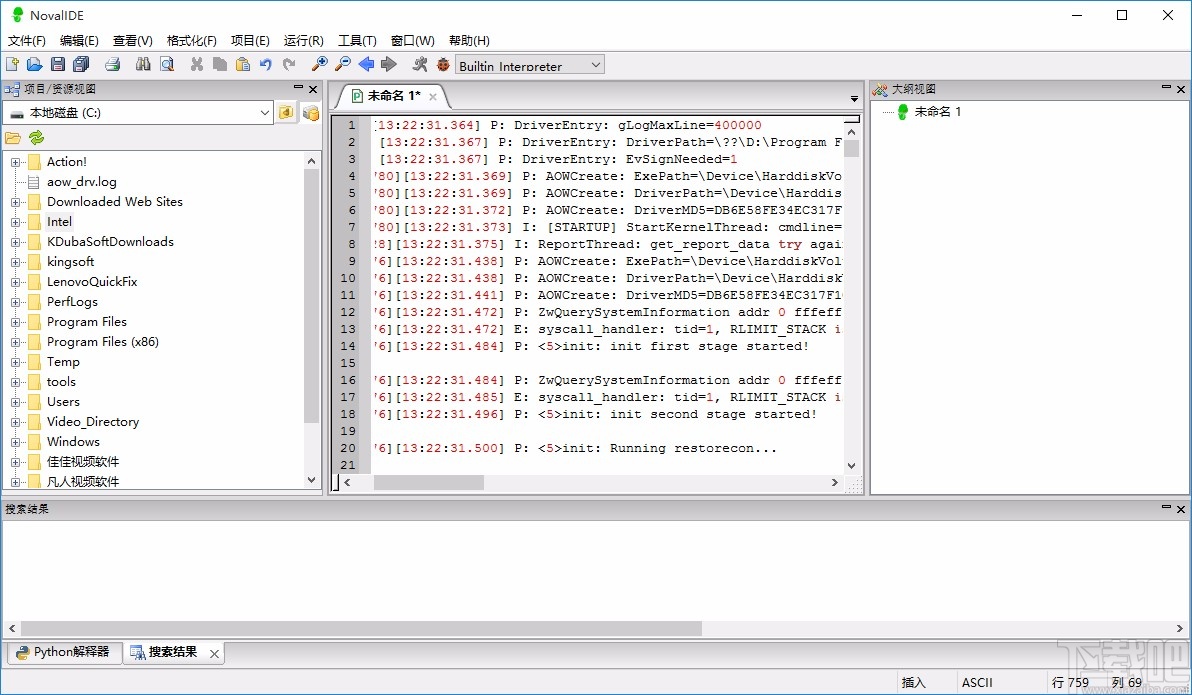Click the Paste clipboard icon
The image size is (1192, 695).
click(243, 65)
